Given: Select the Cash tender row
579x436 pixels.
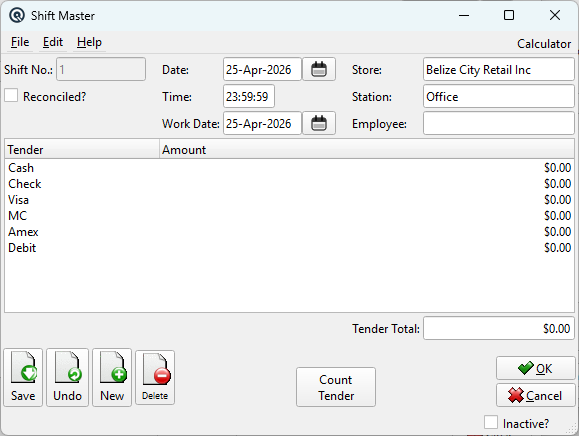Looking at the screenshot, I should 290,168.
